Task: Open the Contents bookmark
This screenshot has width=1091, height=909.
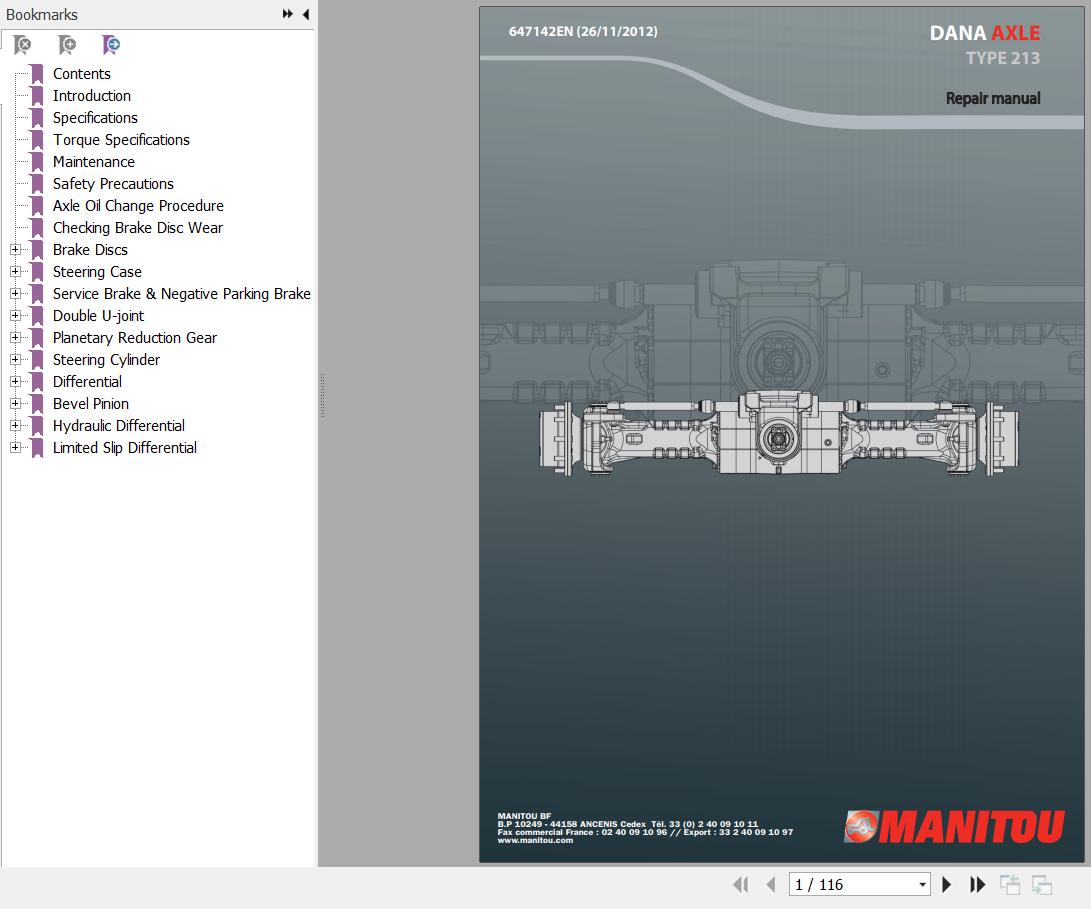Action: (81, 74)
